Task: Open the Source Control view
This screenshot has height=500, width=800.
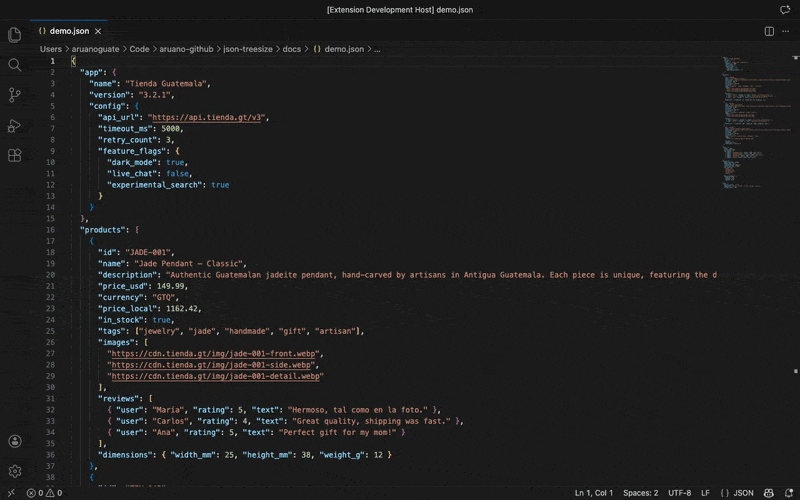Action: [x=15, y=95]
